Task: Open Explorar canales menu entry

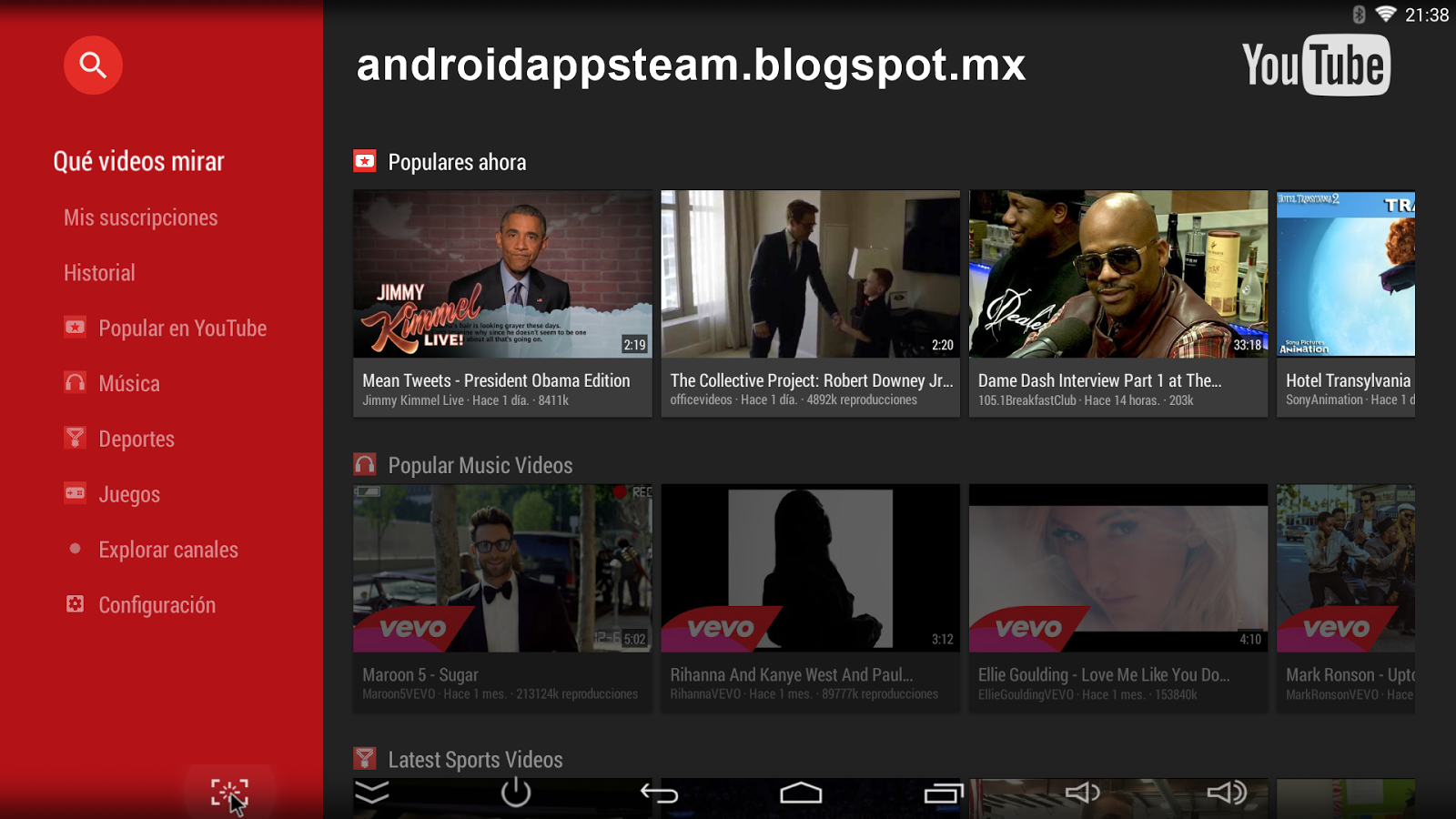Action: point(168,550)
